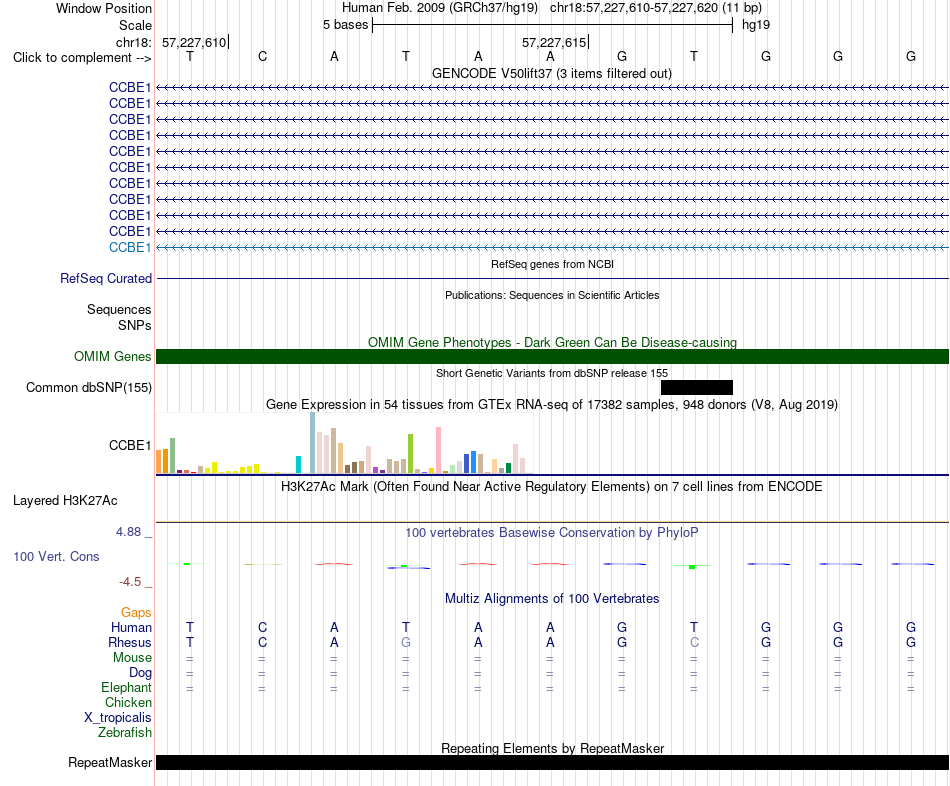Select the Rhesus alignment row label

click(x=130, y=642)
